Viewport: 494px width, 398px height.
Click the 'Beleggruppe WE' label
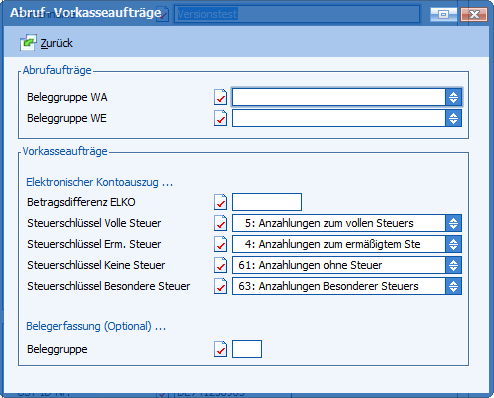67,118
